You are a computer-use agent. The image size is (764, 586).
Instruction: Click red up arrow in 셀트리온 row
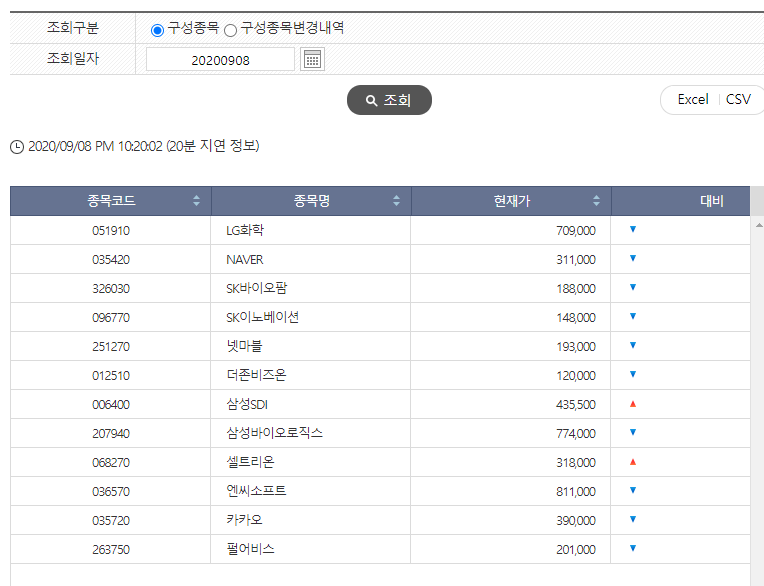[x=633, y=462]
